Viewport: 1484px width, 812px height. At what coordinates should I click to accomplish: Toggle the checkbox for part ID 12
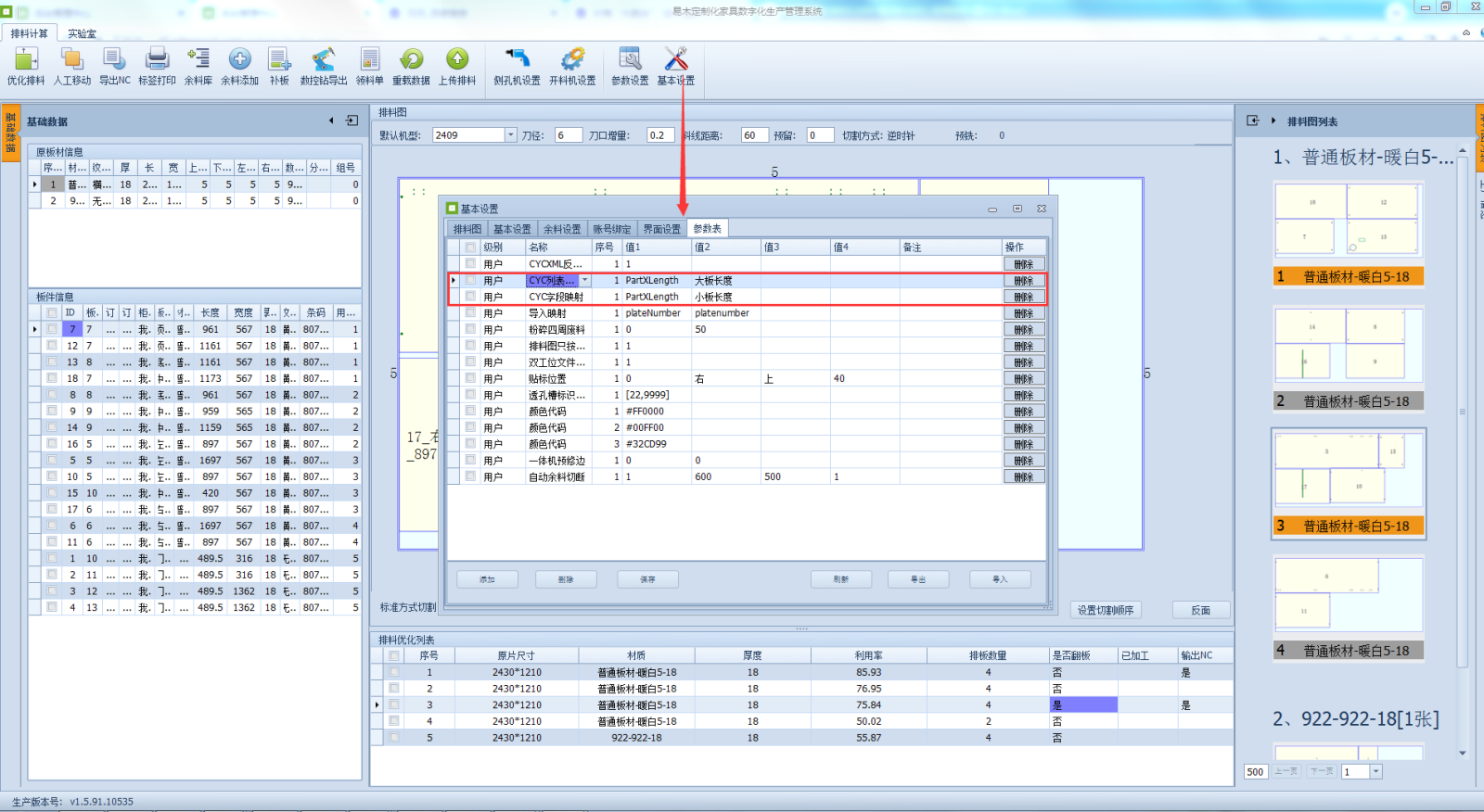(52, 346)
